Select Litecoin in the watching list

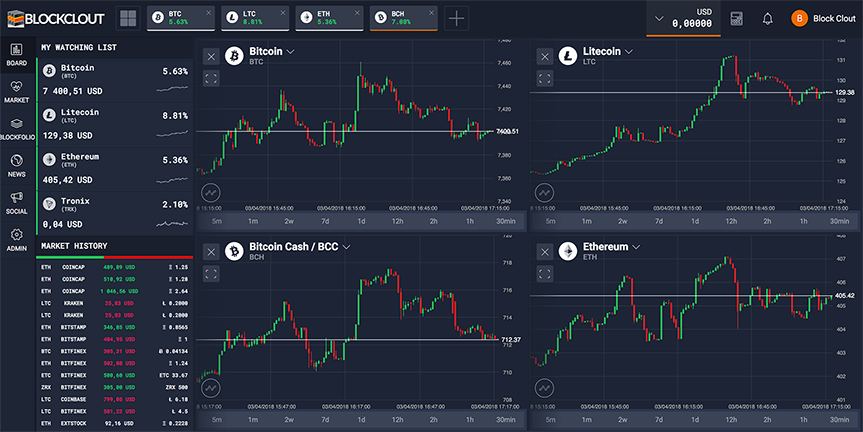115,124
